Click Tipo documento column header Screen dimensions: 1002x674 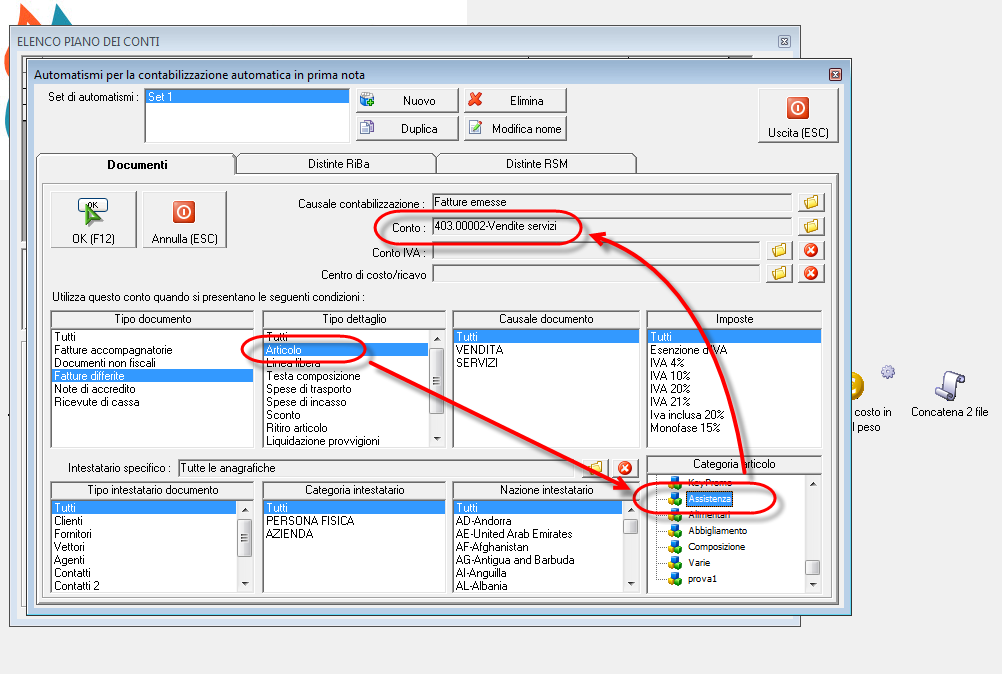point(152,319)
